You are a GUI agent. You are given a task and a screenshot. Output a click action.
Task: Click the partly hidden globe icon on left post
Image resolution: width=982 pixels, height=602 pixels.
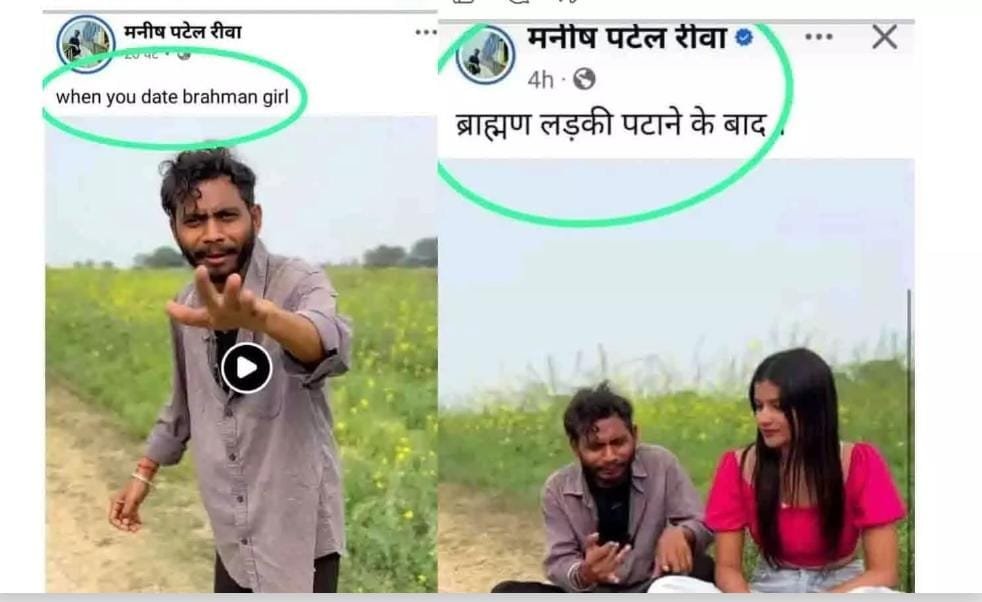[183, 54]
